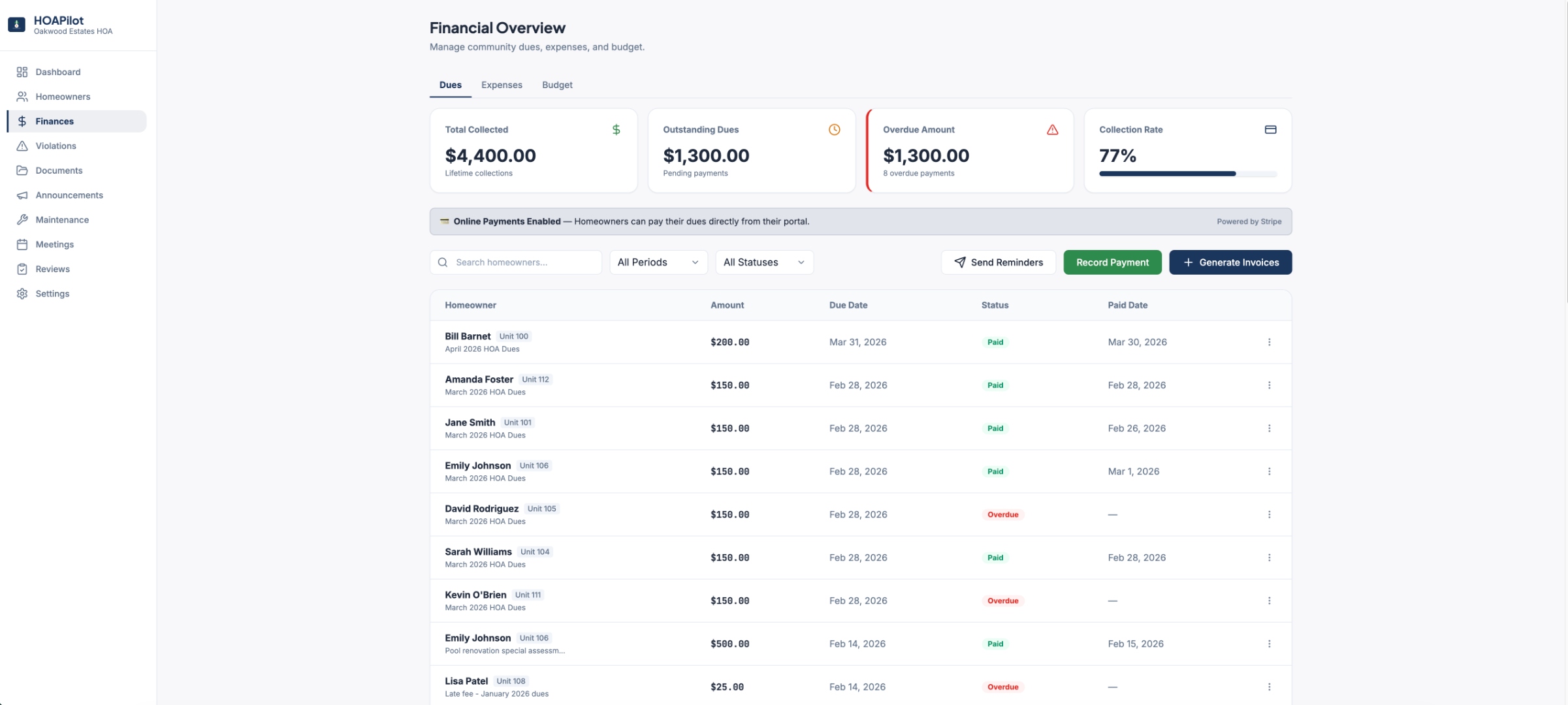Image resolution: width=1568 pixels, height=705 pixels.
Task: Open the row actions menu for Bill Barnet
Action: point(1270,341)
